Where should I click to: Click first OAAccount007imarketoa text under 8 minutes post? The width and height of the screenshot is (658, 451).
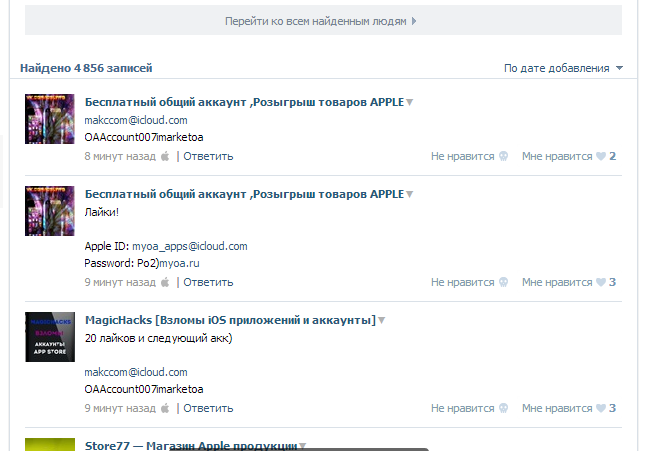(144, 137)
